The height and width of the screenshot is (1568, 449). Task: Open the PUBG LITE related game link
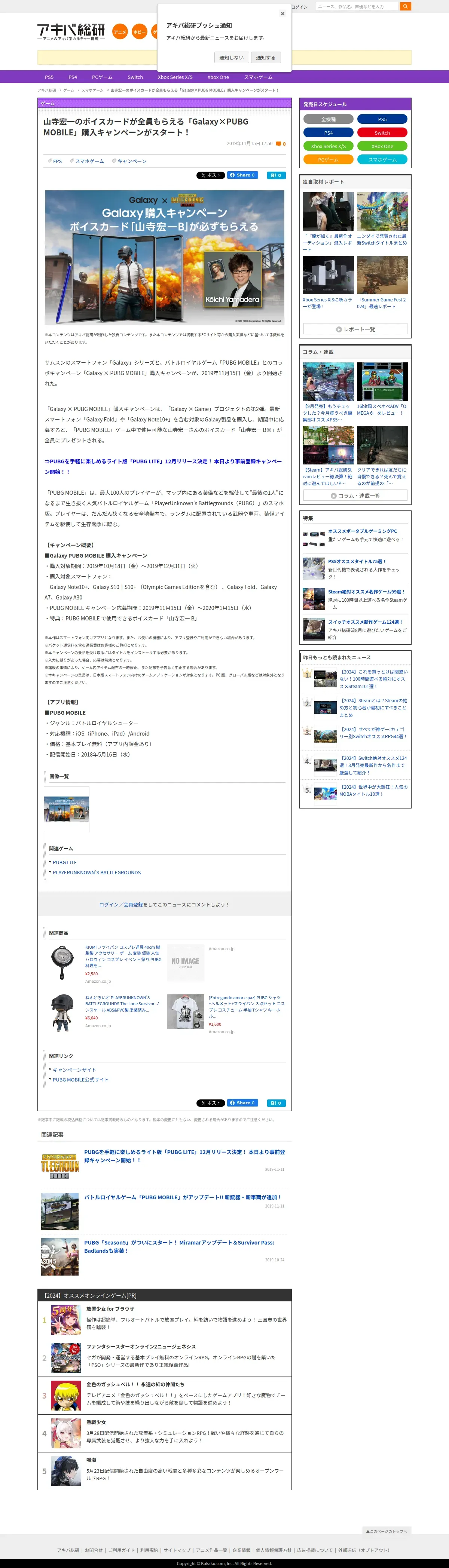[x=65, y=862]
